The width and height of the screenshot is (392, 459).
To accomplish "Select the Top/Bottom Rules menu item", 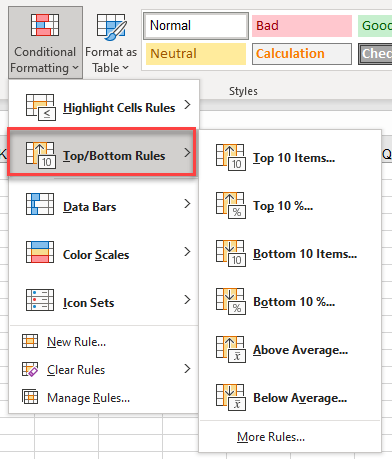I will click(102, 152).
